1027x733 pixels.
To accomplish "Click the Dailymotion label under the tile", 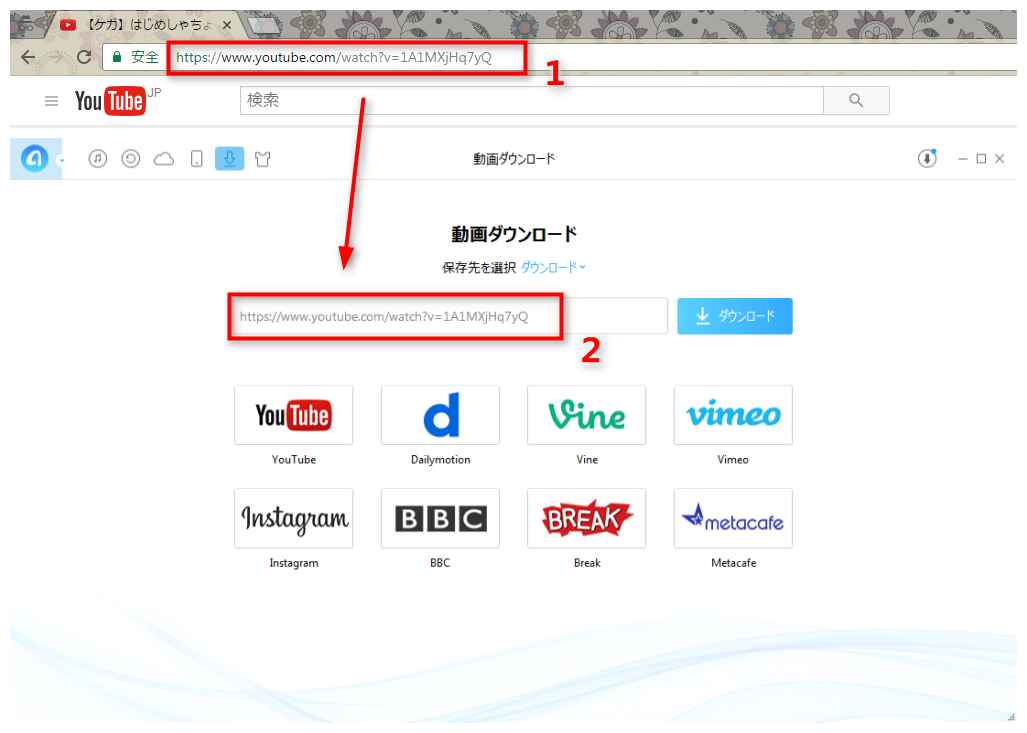I will pos(440,460).
